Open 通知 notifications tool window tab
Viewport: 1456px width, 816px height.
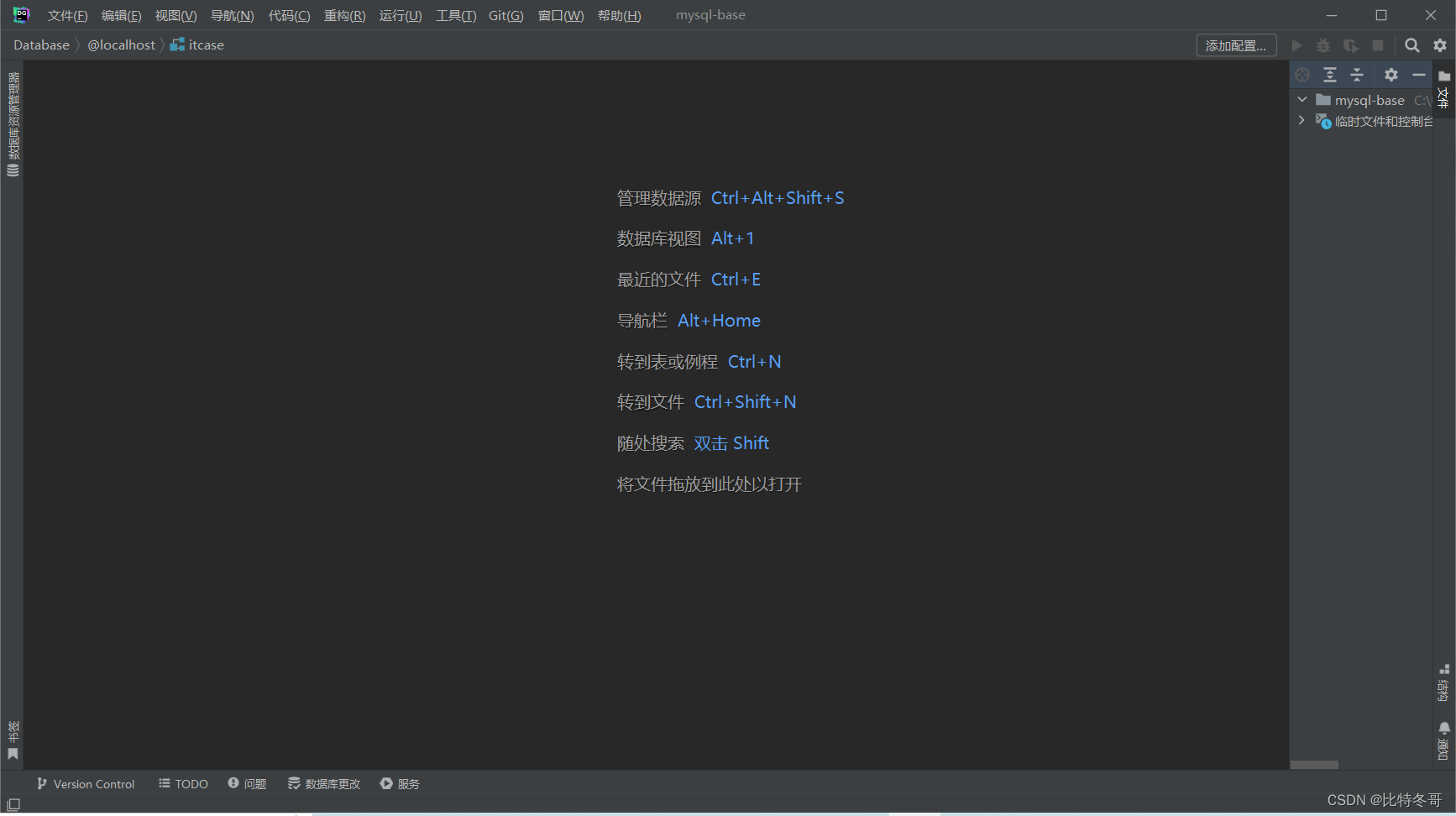coord(1444,741)
